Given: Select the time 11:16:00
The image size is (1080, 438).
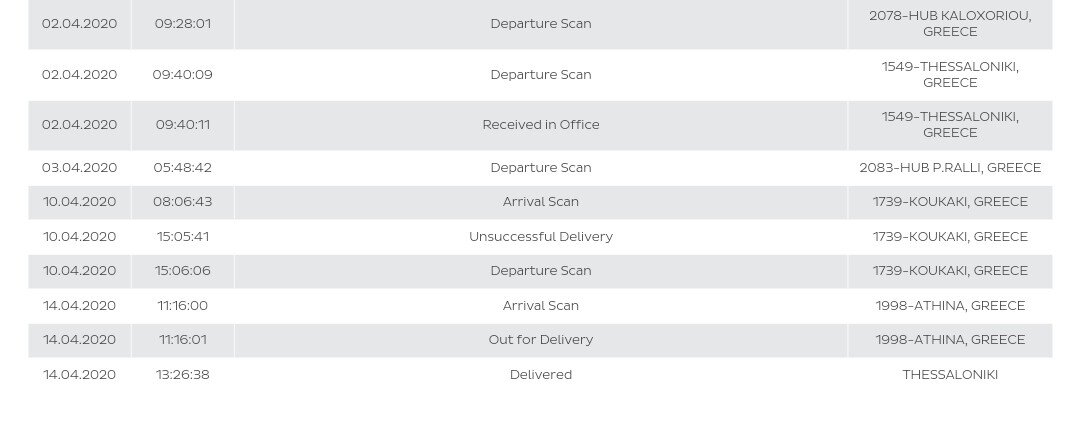Looking at the screenshot, I should 183,306.
